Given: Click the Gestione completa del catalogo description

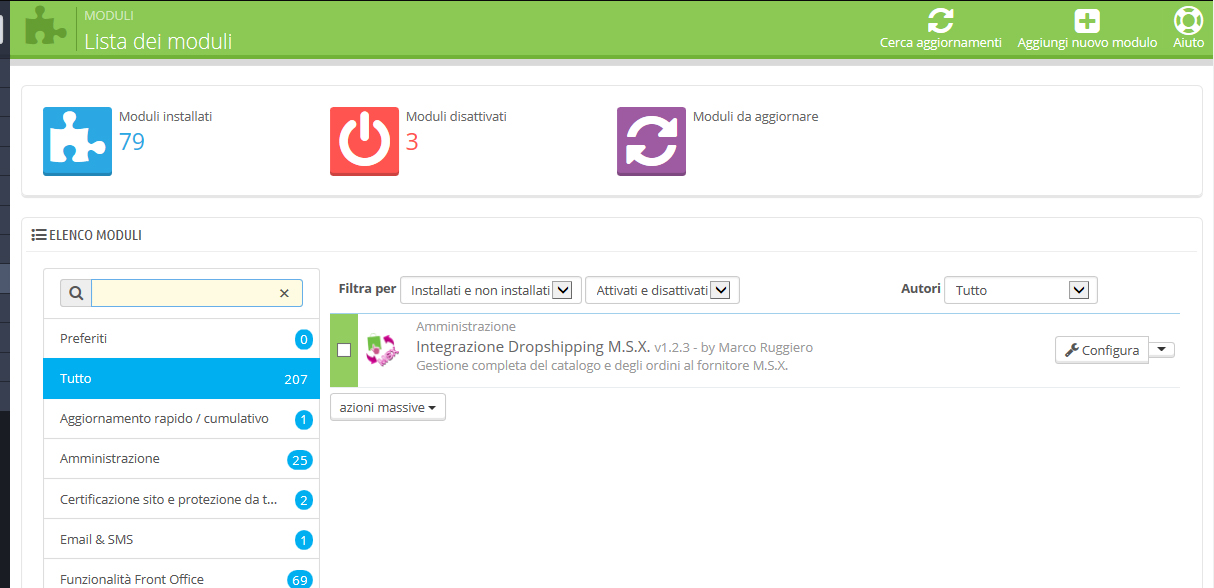Looking at the screenshot, I should (602, 366).
